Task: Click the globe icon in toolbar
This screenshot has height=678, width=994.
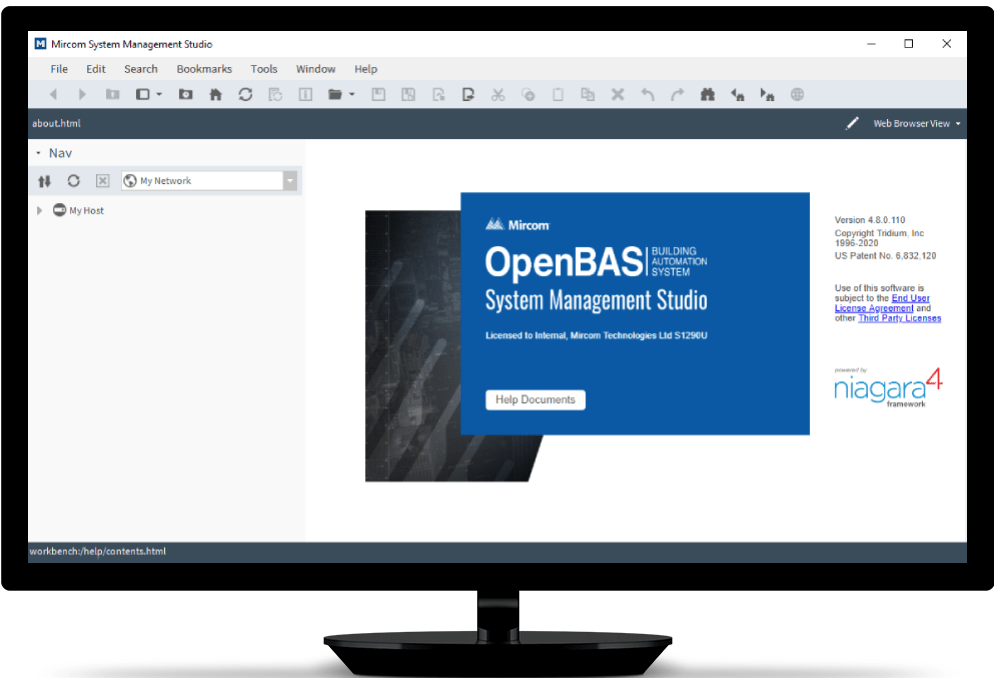Action: (797, 94)
